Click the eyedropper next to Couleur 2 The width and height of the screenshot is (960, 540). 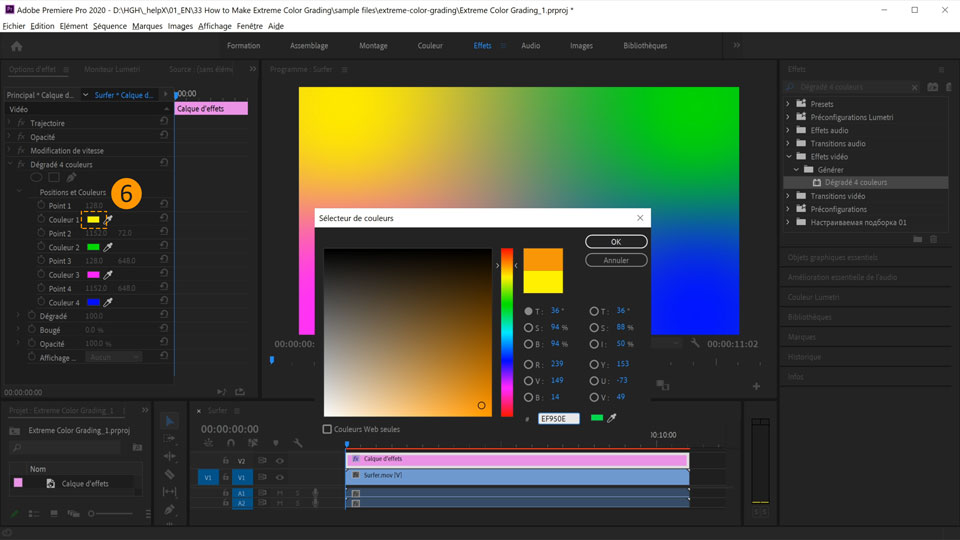pyautogui.click(x=108, y=247)
